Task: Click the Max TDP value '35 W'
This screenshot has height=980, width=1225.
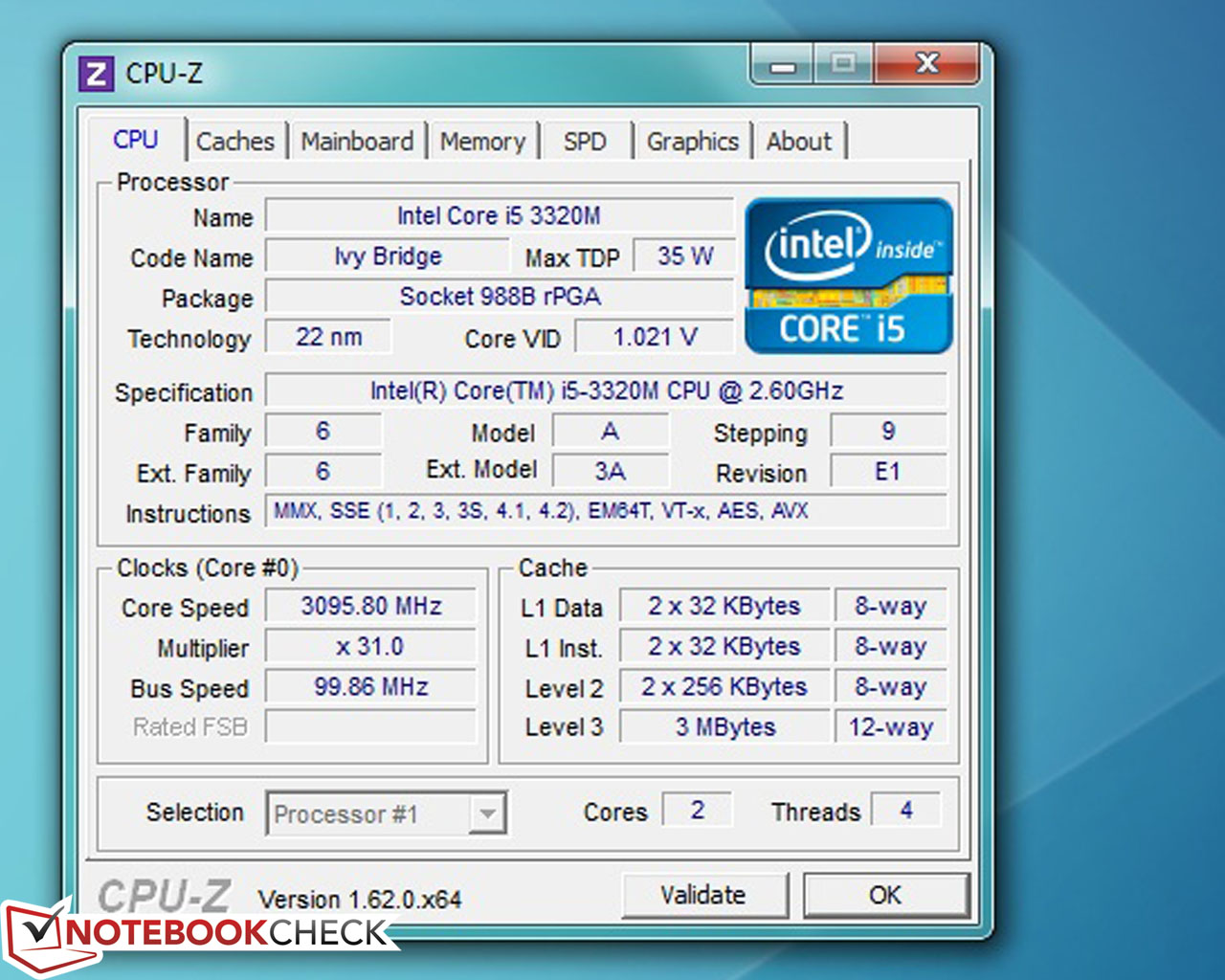Action: (x=684, y=256)
